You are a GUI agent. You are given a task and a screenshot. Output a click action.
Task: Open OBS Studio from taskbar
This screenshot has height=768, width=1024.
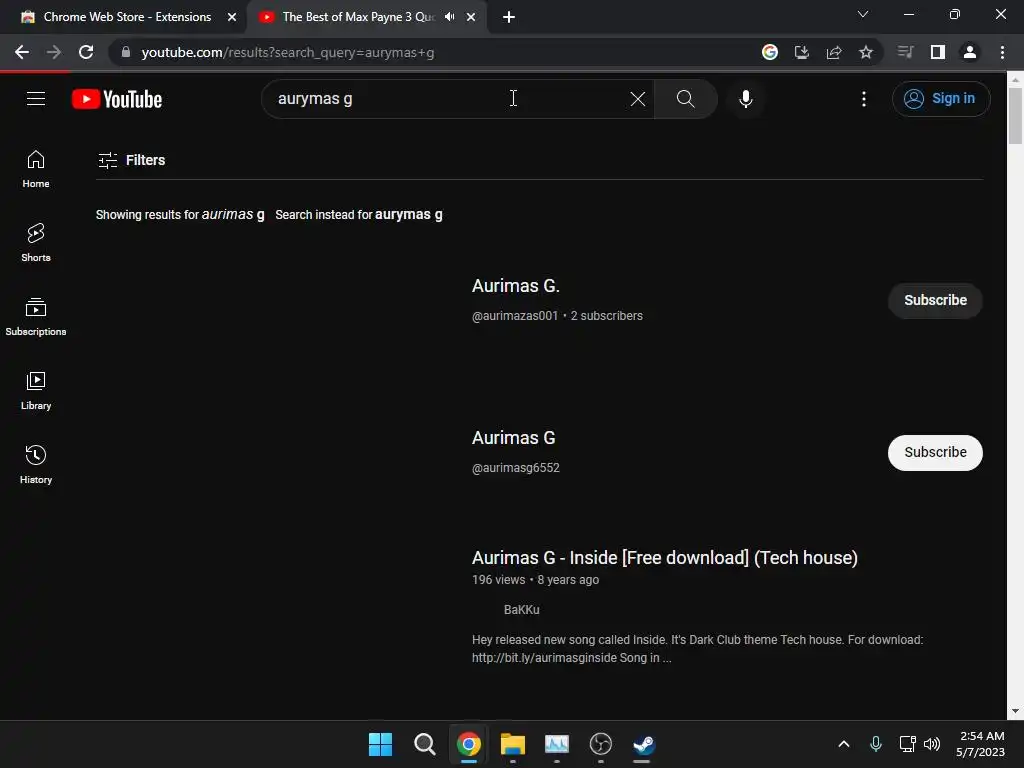click(x=600, y=744)
